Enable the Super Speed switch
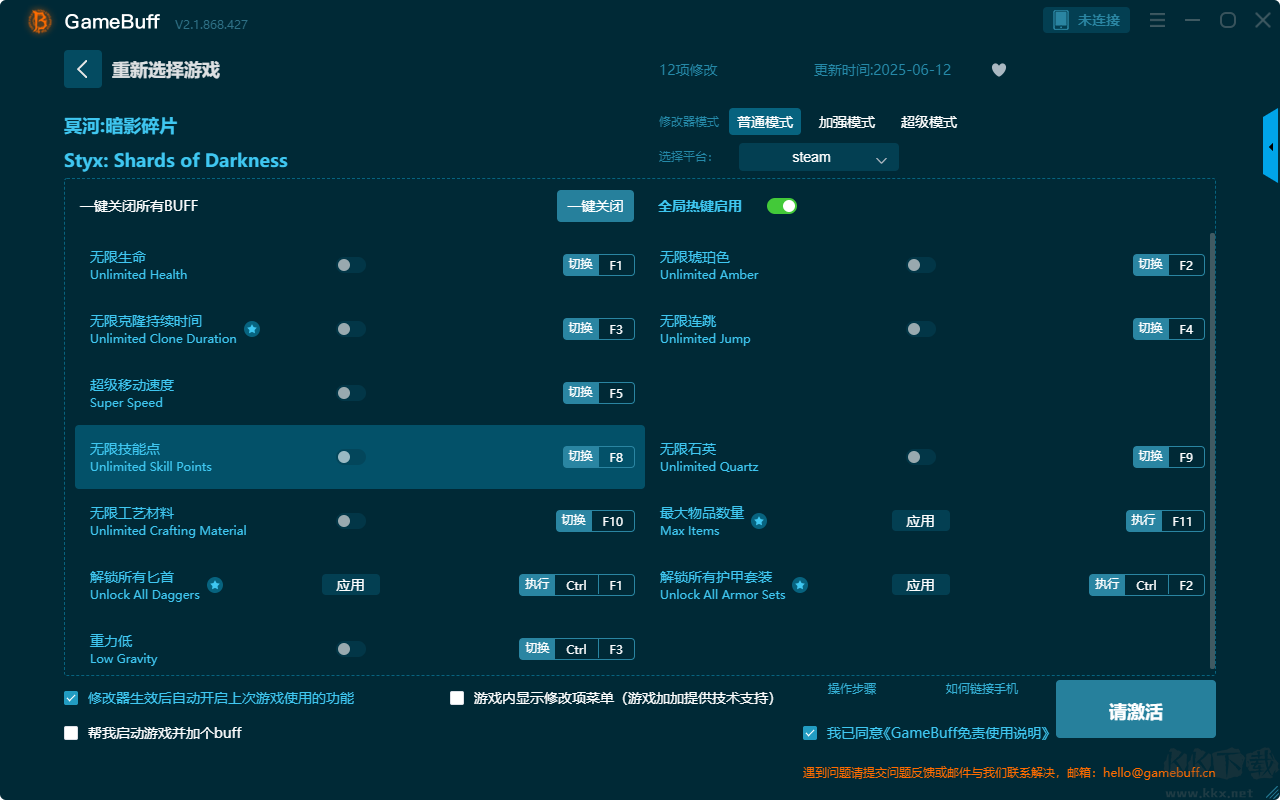Viewport: 1280px width, 800px height. click(x=351, y=393)
